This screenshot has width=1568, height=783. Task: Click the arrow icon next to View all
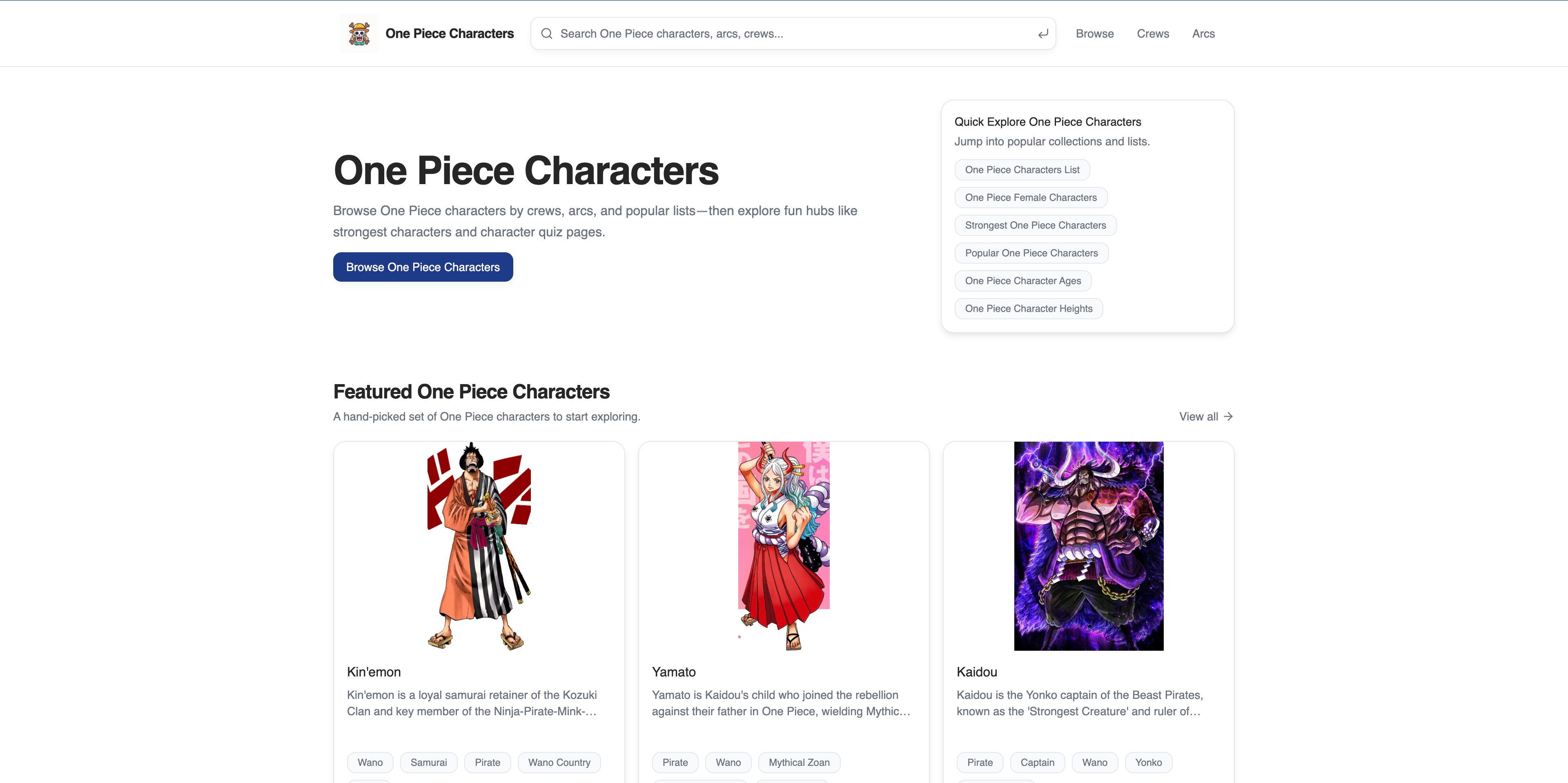[x=1228, y=416]
